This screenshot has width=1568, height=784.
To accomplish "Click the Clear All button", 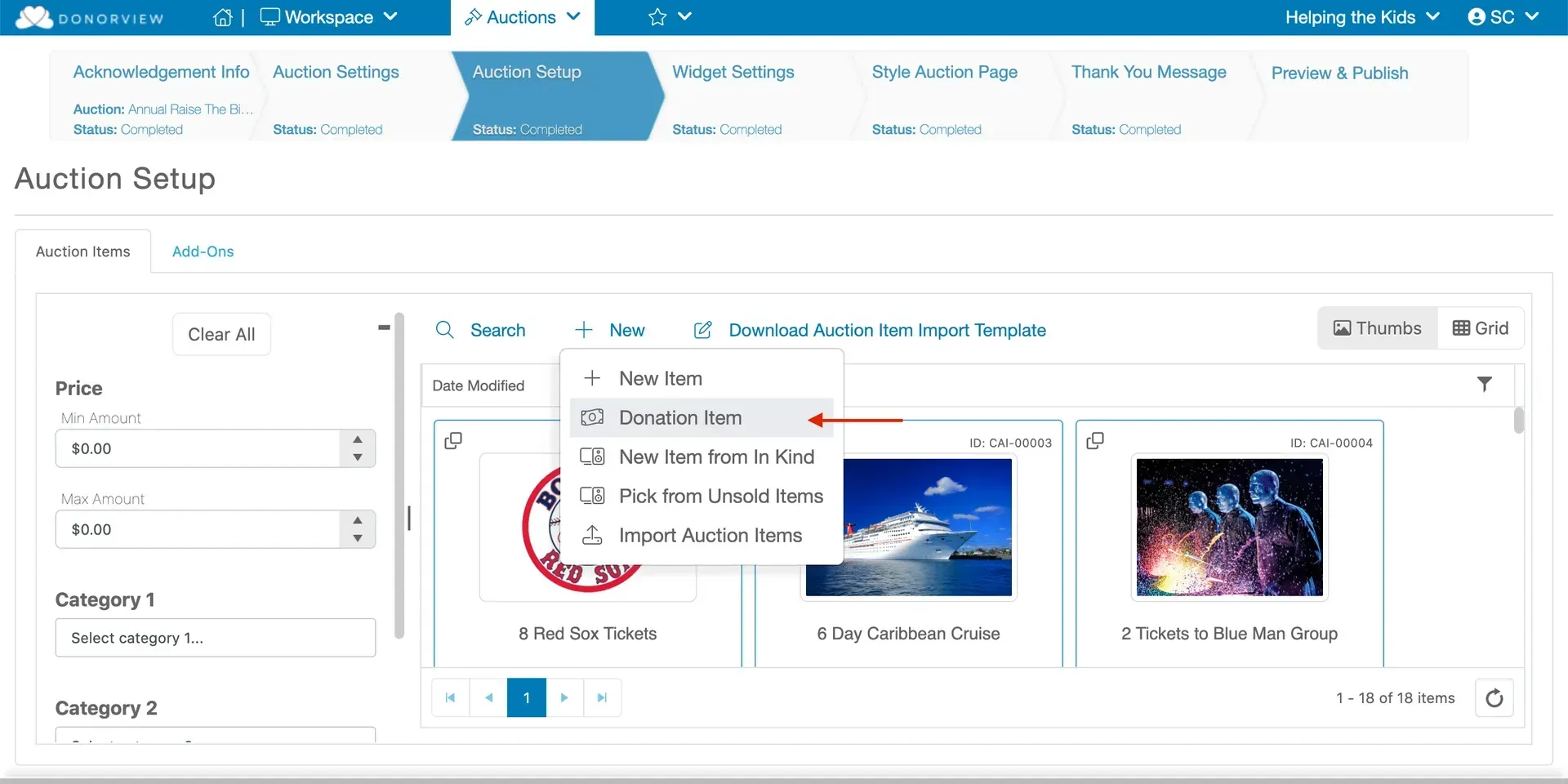I will [221, 335].
